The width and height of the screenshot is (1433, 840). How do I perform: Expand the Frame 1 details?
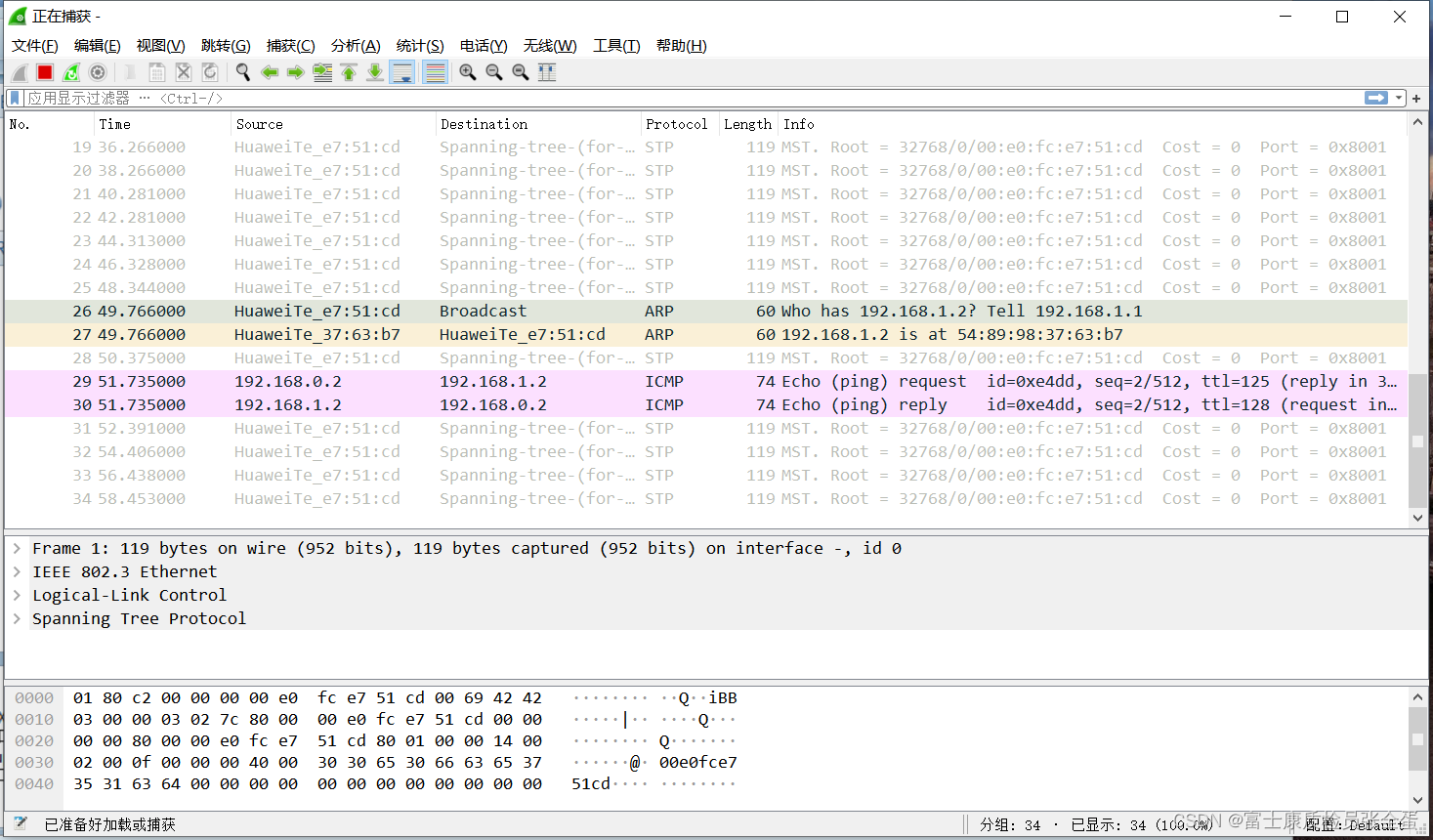point(17,548)
